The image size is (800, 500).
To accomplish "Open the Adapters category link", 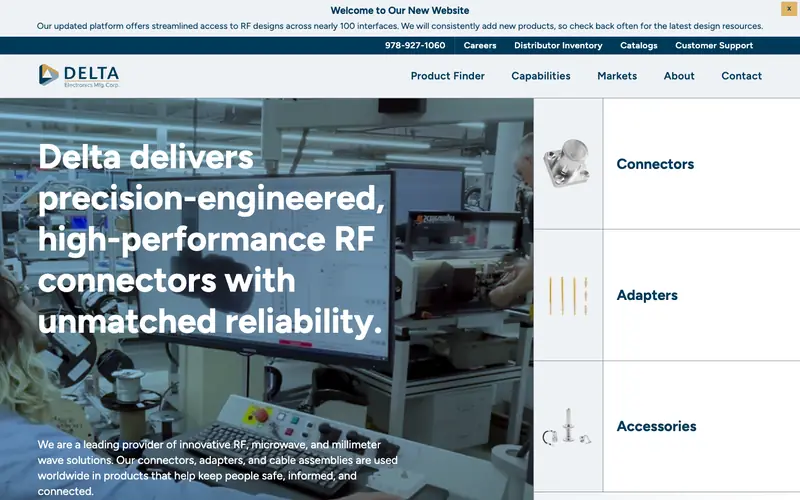I will [647, 295].
